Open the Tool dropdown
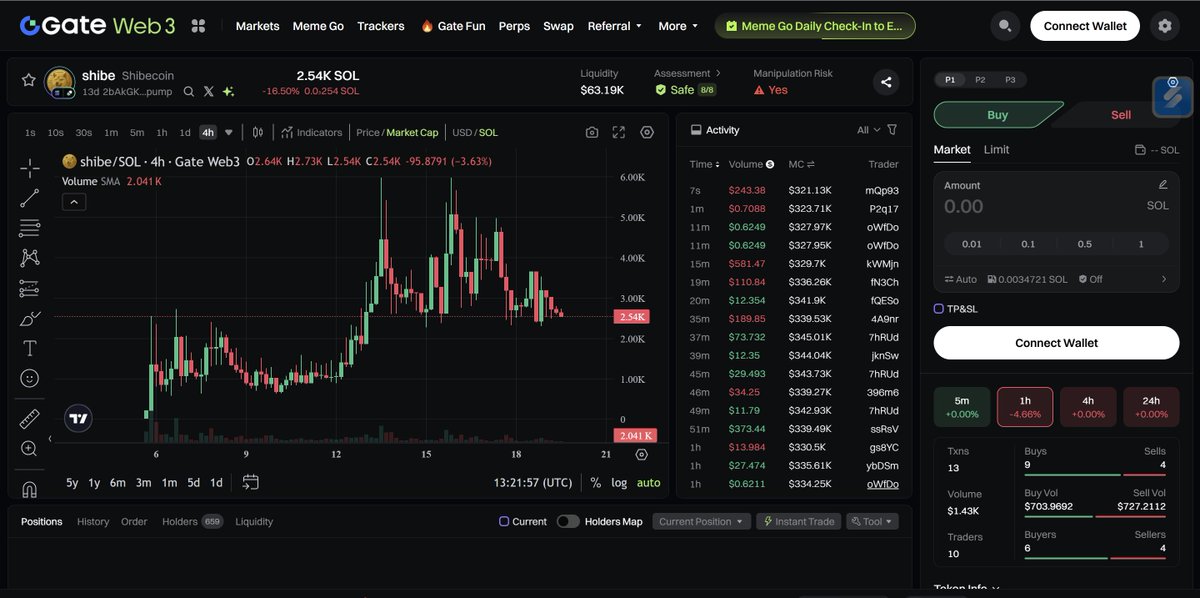The width and height of the screenshot is (1200, 598). 872,521
